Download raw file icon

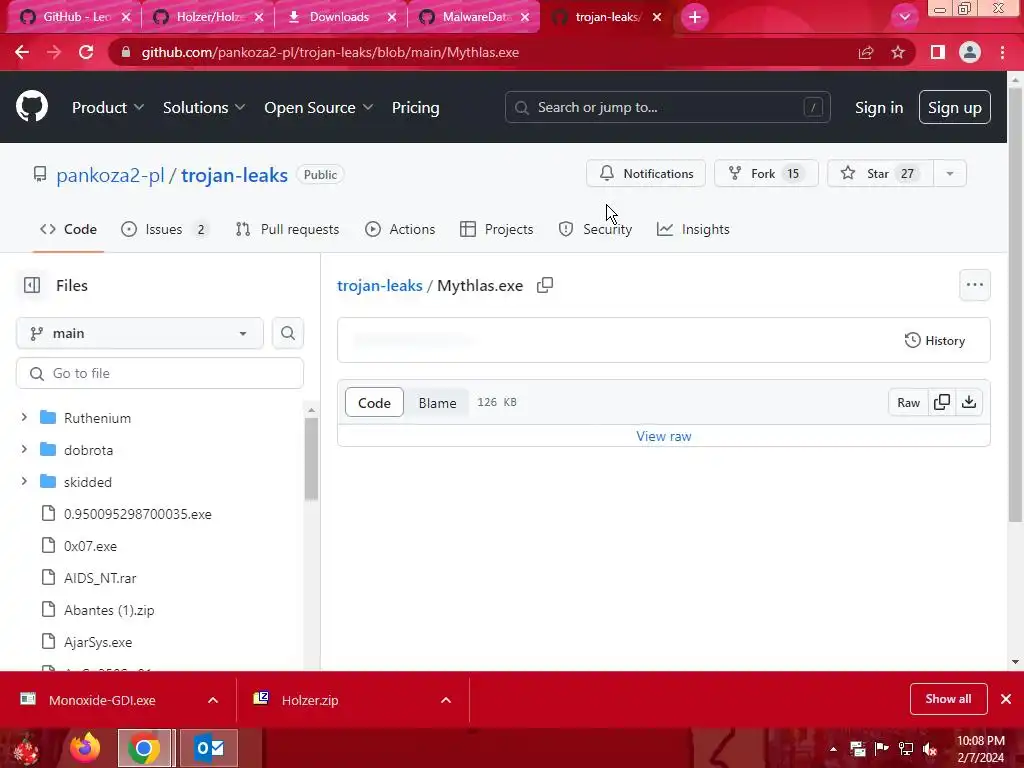click(969, 402)
